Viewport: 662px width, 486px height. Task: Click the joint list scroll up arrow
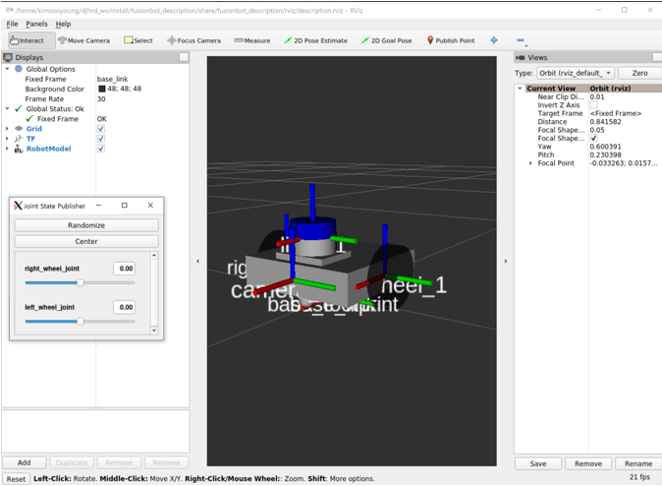pyautogui.click(x=154, y=255)
